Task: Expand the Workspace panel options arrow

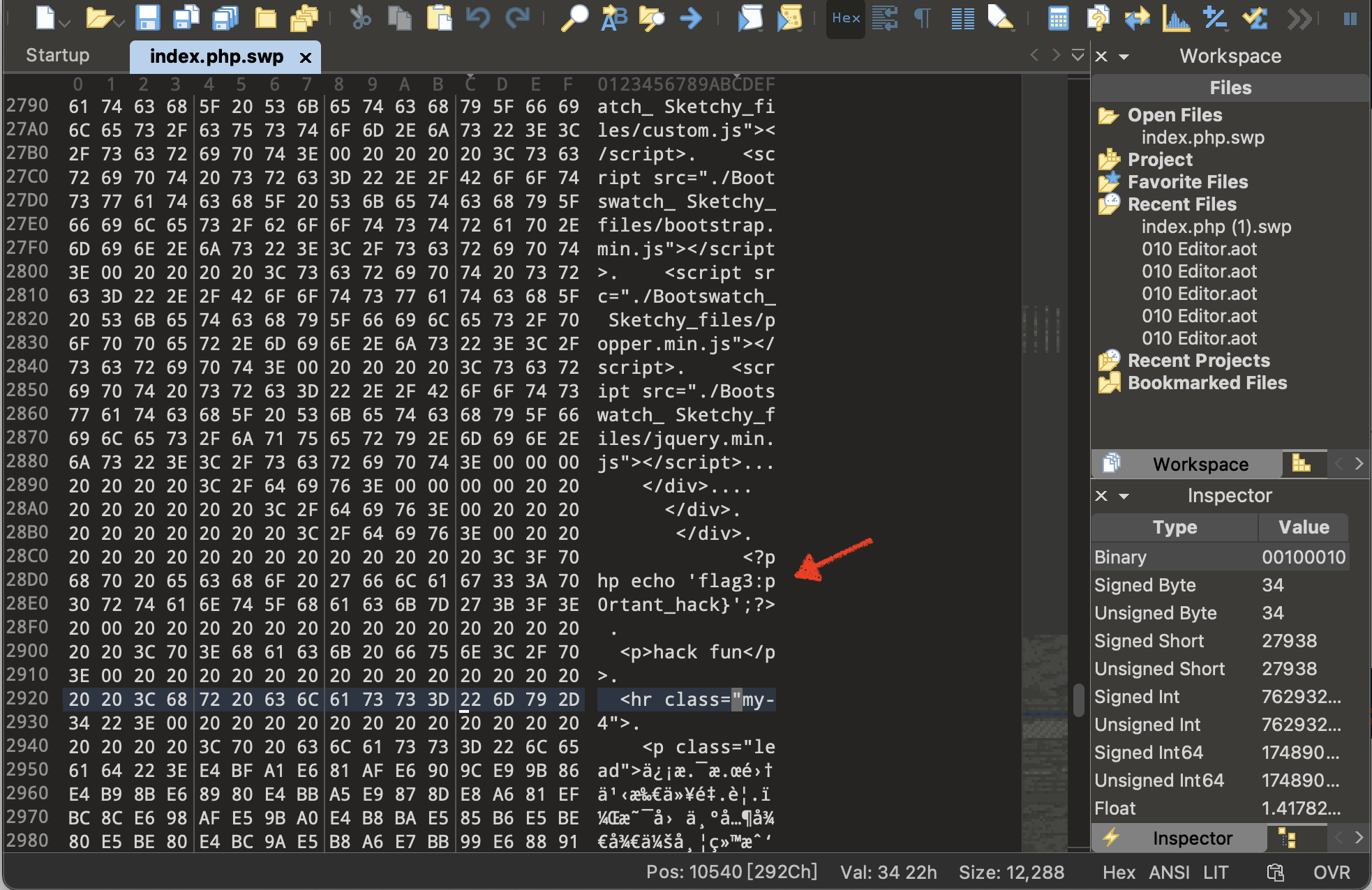Action: pos(1124,56)
